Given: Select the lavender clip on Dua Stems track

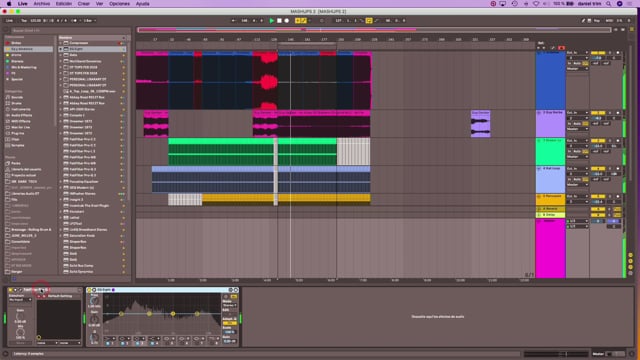Looking at the screenshot, I should 480,124.
